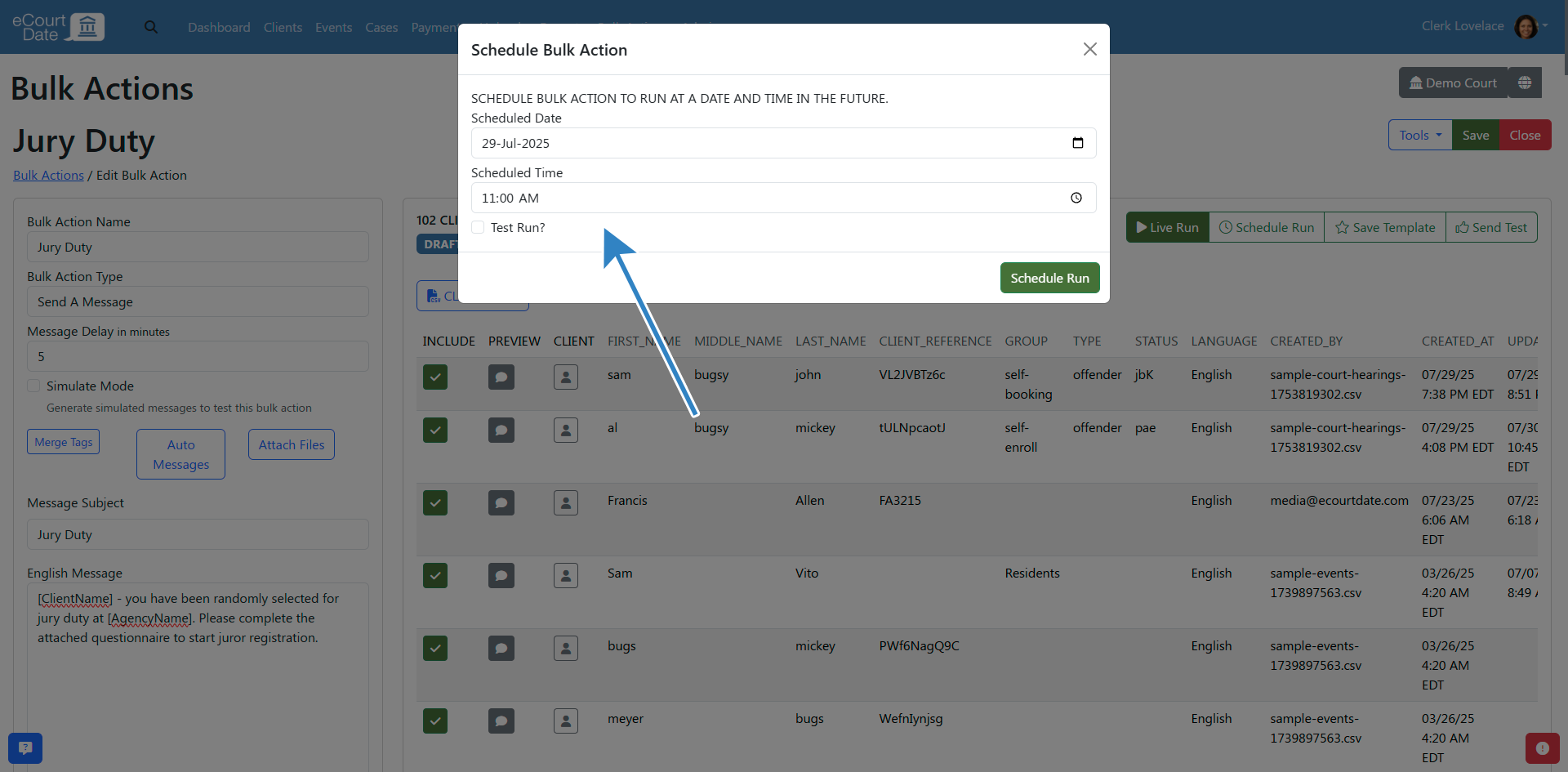Sort by CLIENT_REFERENCE column header
1568x772 pixels.
935,341
